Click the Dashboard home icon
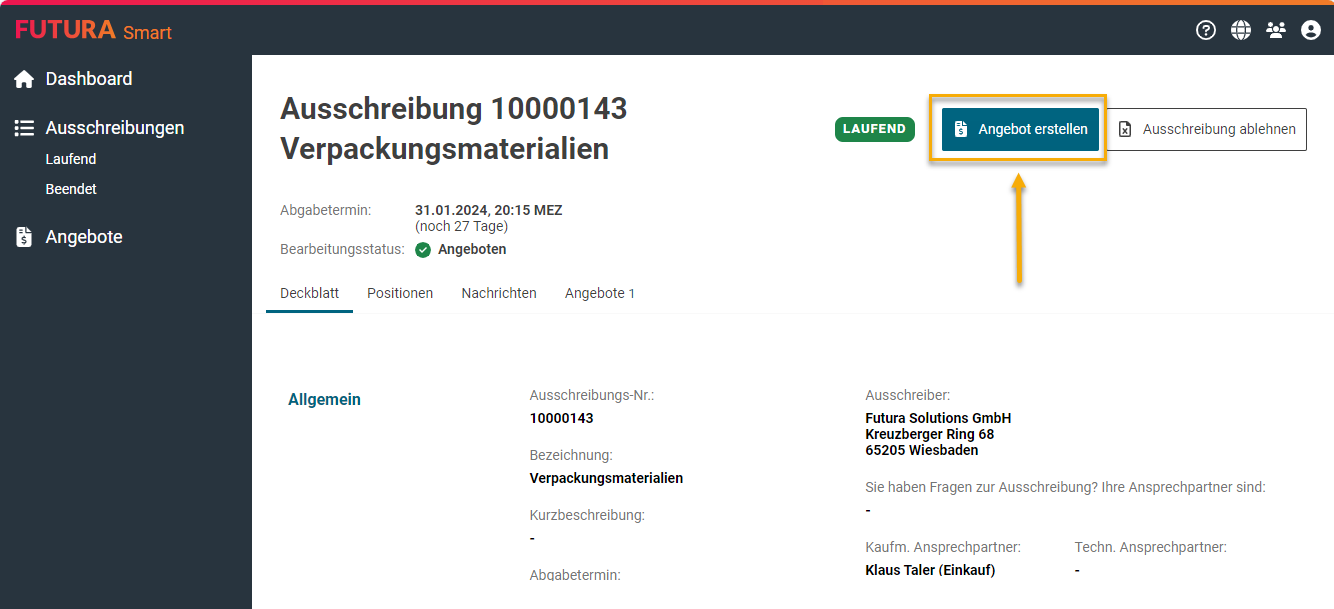The height and width of the screenshot is (609, 1334). pyautogui.click(x=24, y=79)
